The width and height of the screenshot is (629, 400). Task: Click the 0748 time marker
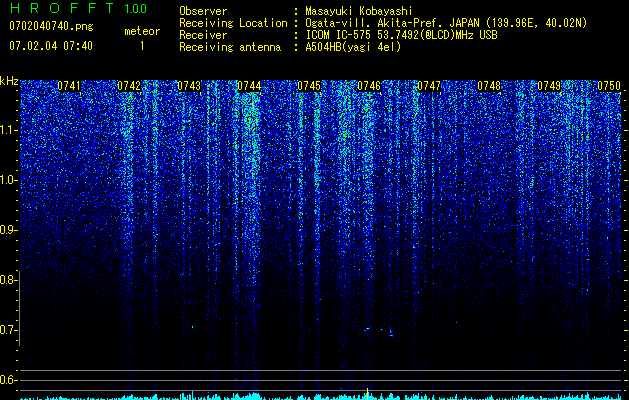pos(489,86)
